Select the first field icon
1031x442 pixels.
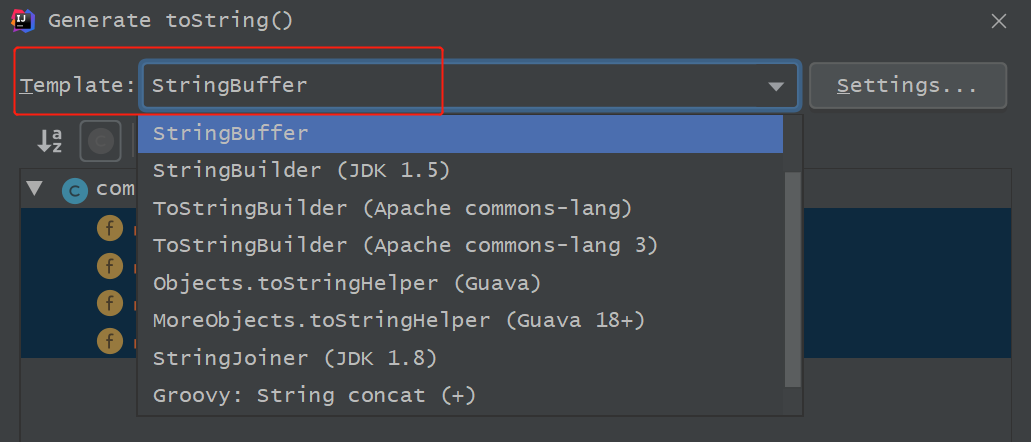pos(109,229)
